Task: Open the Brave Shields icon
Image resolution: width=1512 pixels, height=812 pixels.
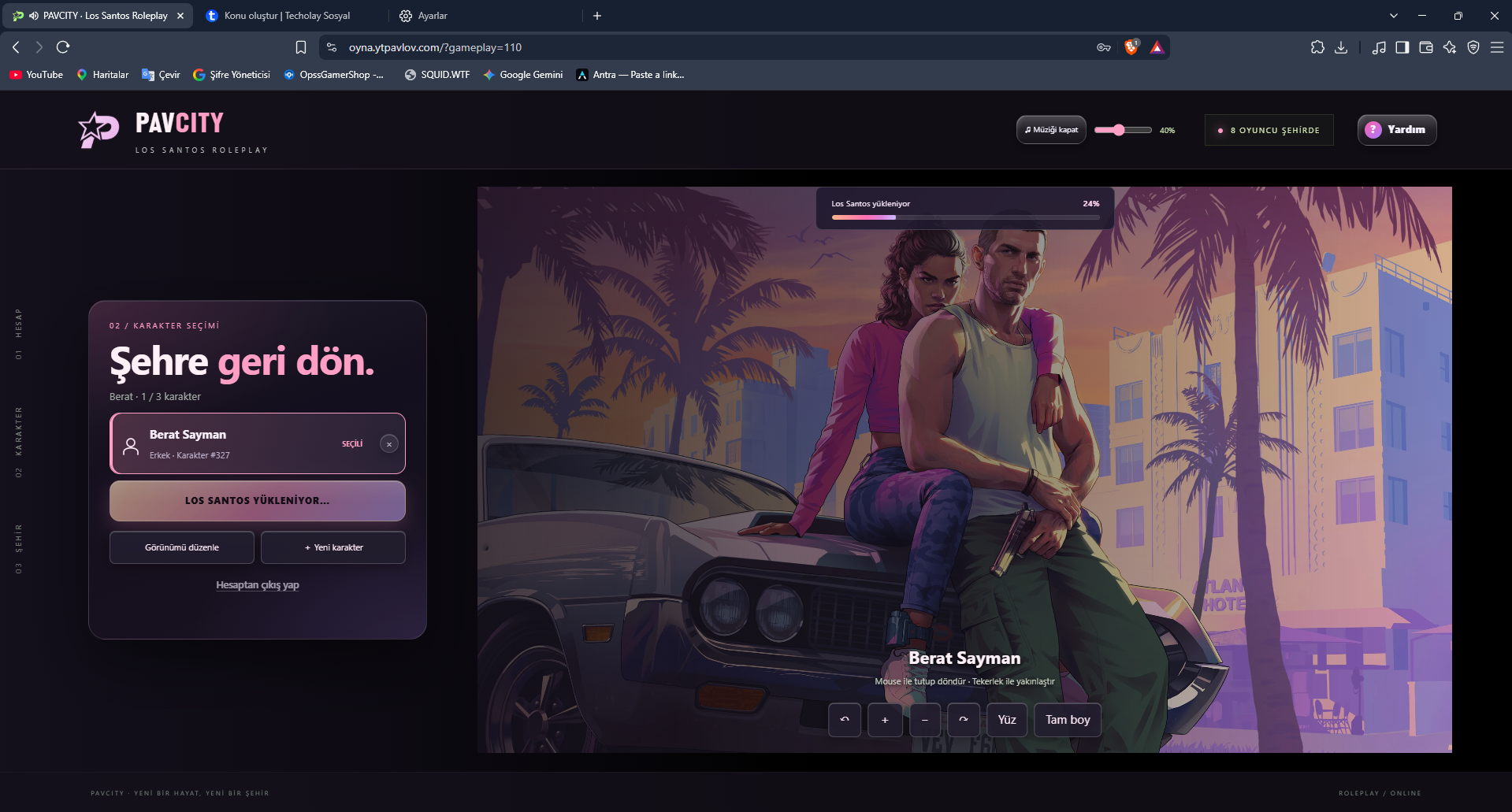Action: (1131, 47)
